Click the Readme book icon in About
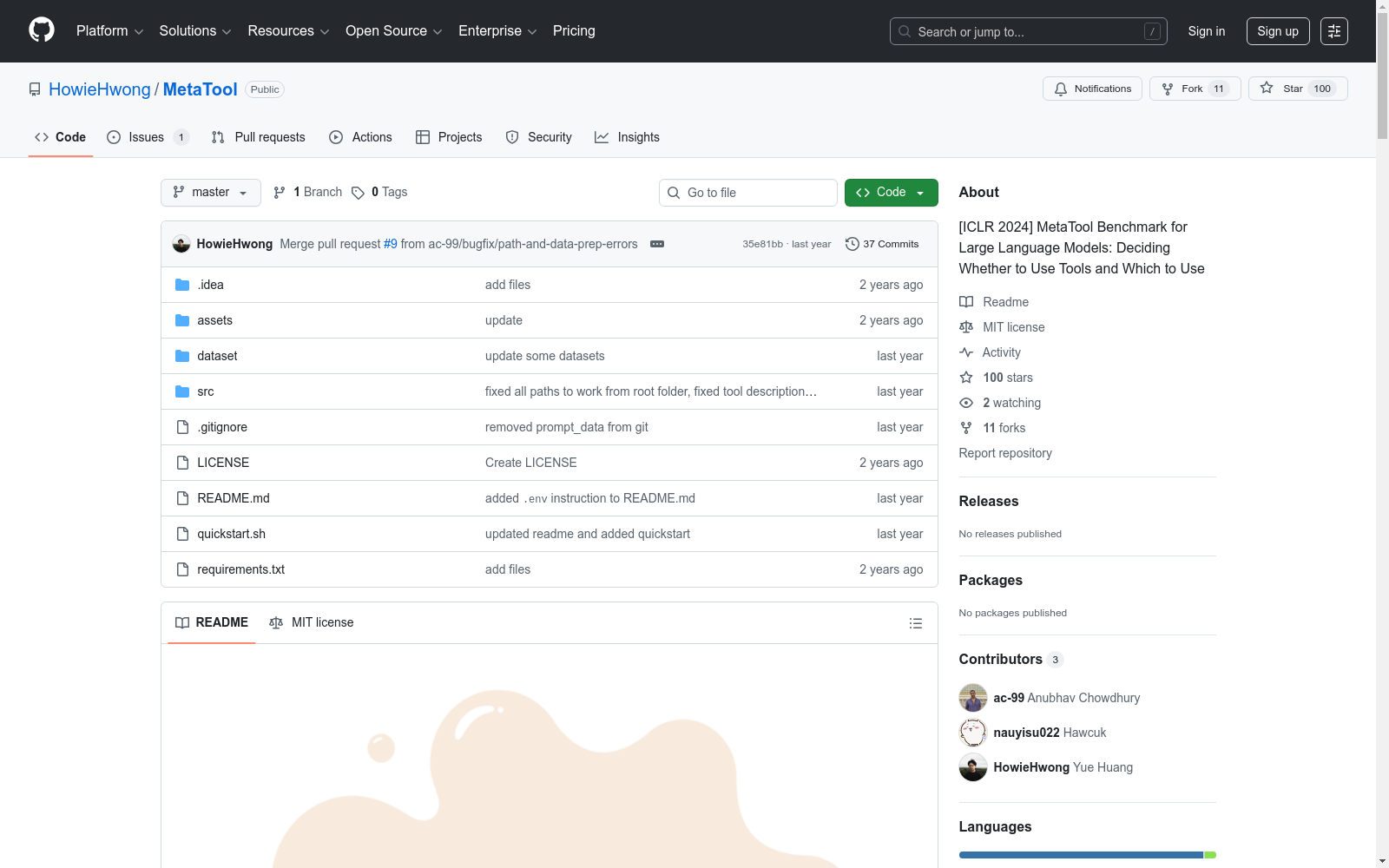This screenshot has height=868, width=1389. point(966,302)
